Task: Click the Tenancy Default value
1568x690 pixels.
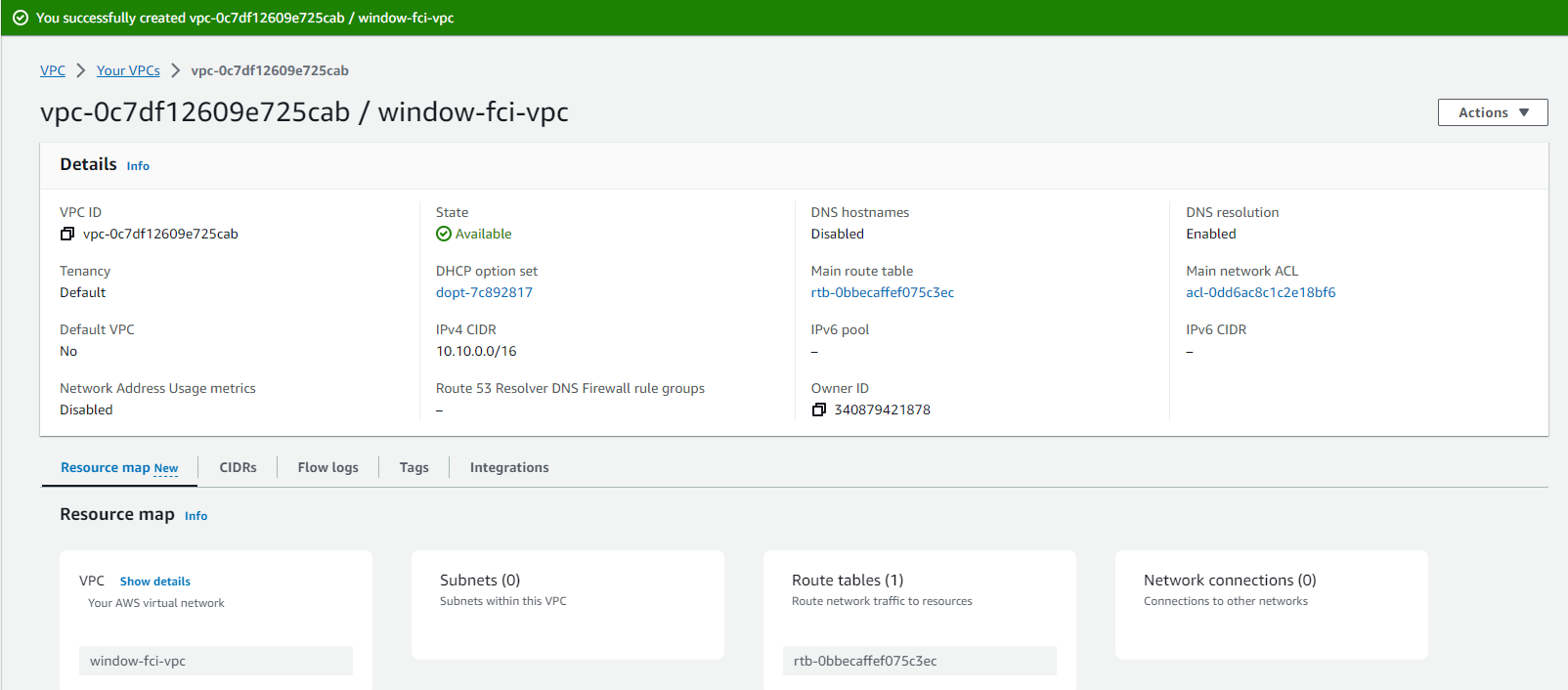Action: coord(83,292)
